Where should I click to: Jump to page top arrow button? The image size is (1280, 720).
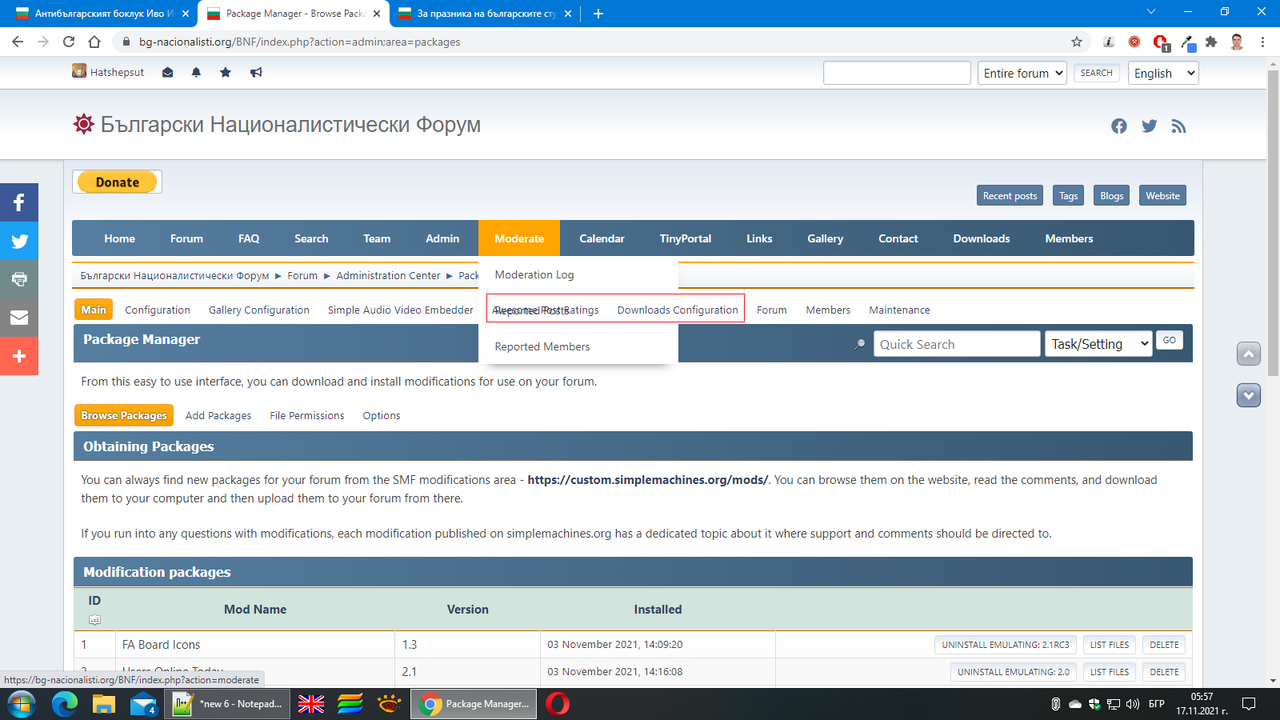click(1248, 354)
